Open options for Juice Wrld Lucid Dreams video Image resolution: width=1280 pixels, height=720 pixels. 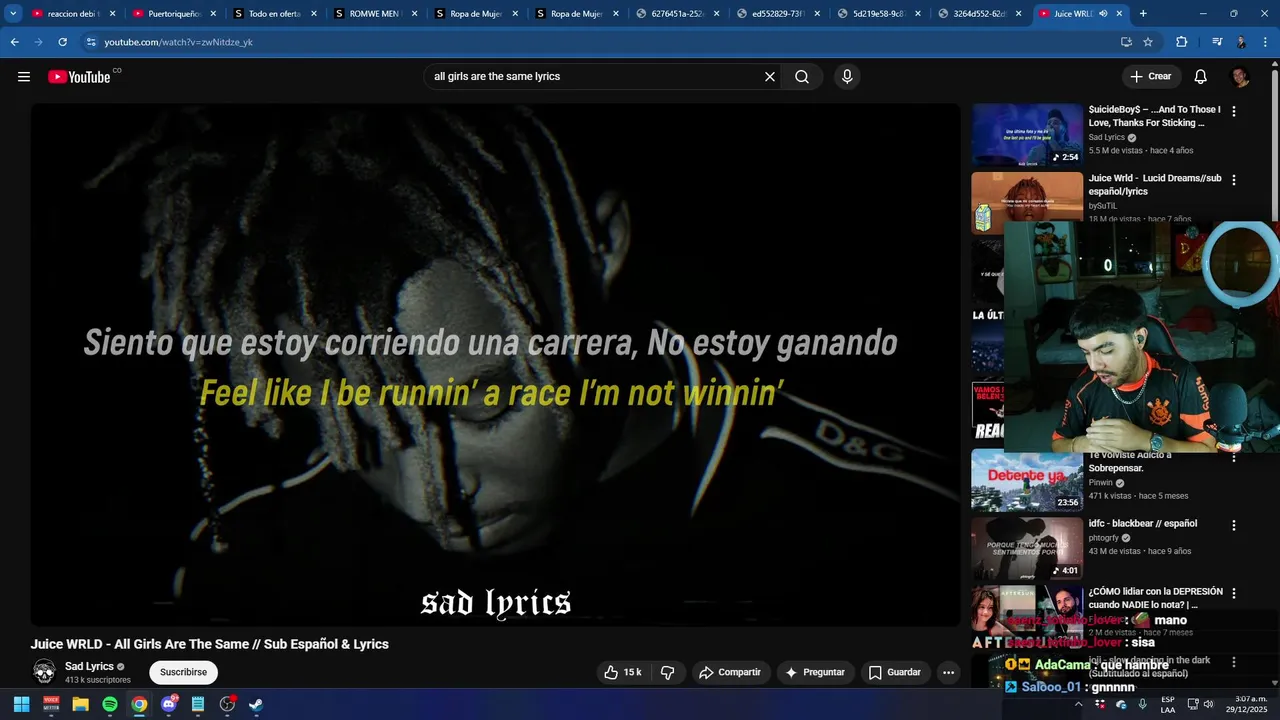1234,180
